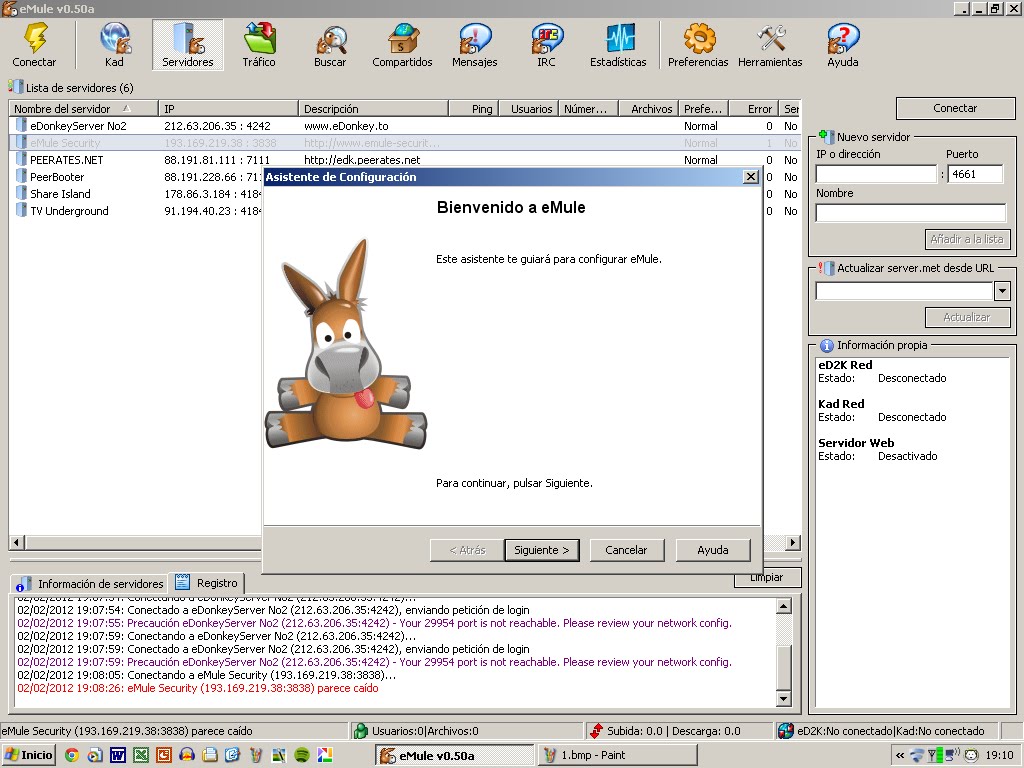Click Cancelar in the configuration wizard
The width and height of the screenshot is (1024, 768).
click(626, 550)
